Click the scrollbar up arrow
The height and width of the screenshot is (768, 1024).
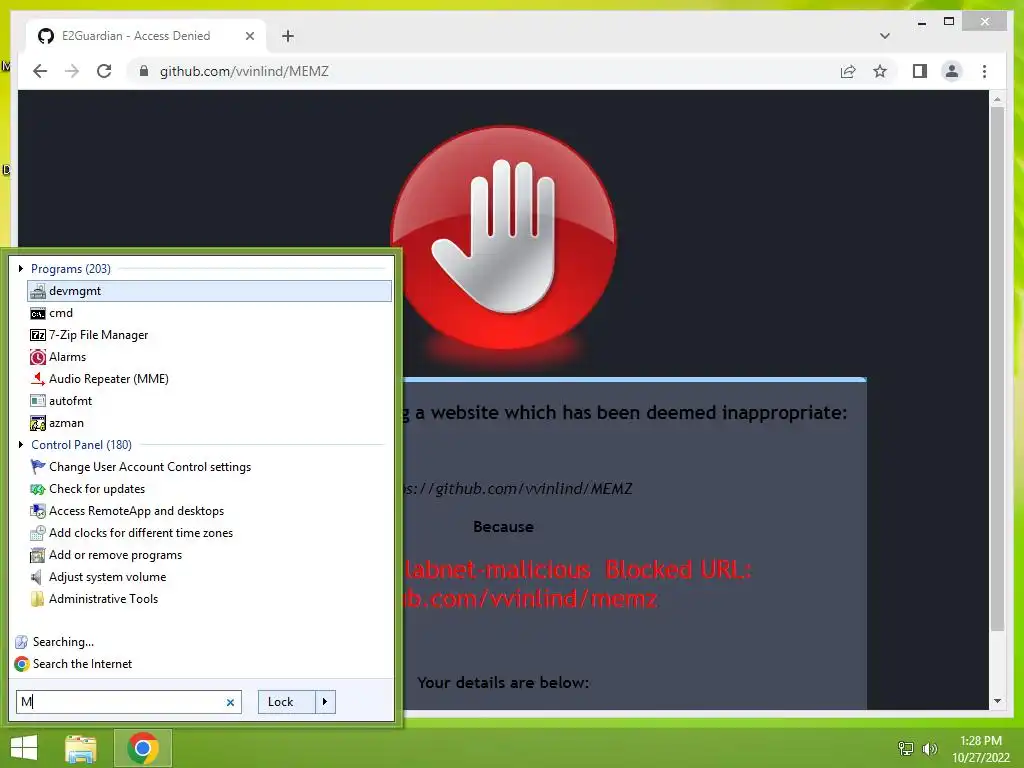pyautogui.click(x=997, y=99)
